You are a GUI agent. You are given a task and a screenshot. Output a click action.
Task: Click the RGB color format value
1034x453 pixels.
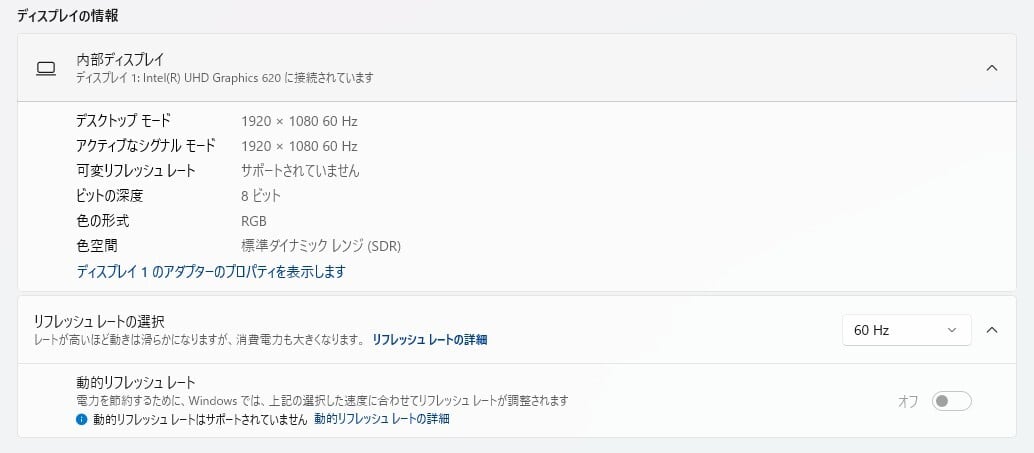[x=254, y=221]
